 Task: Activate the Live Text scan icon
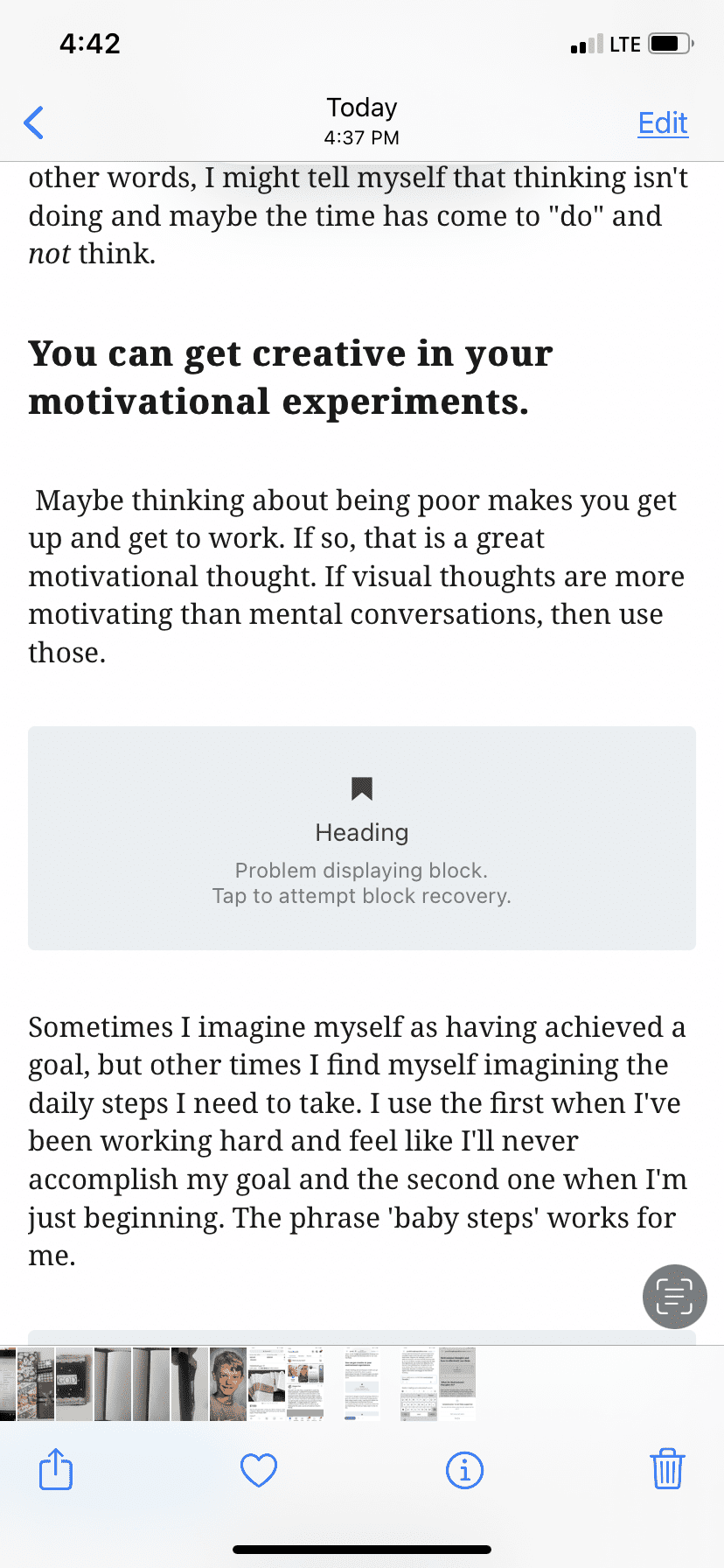coord(674,1297)
